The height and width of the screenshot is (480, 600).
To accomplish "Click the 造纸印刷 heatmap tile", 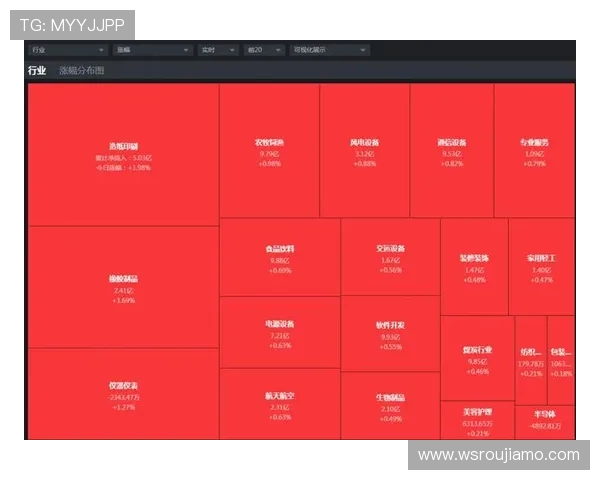I will [123, 154].
